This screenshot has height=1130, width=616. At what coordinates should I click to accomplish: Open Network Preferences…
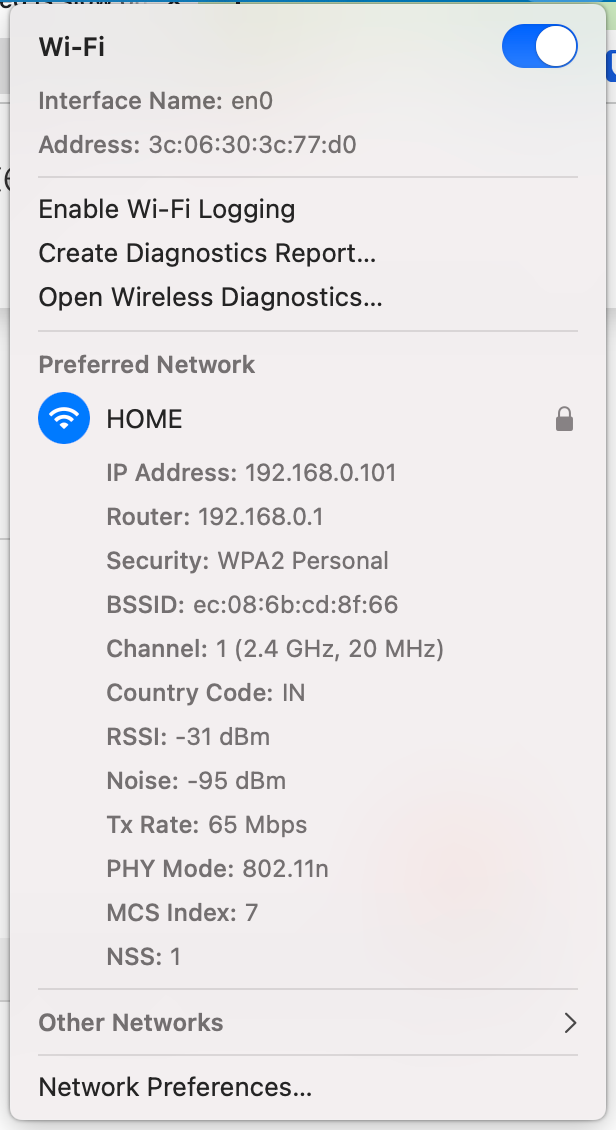(x=175, y=1087)
